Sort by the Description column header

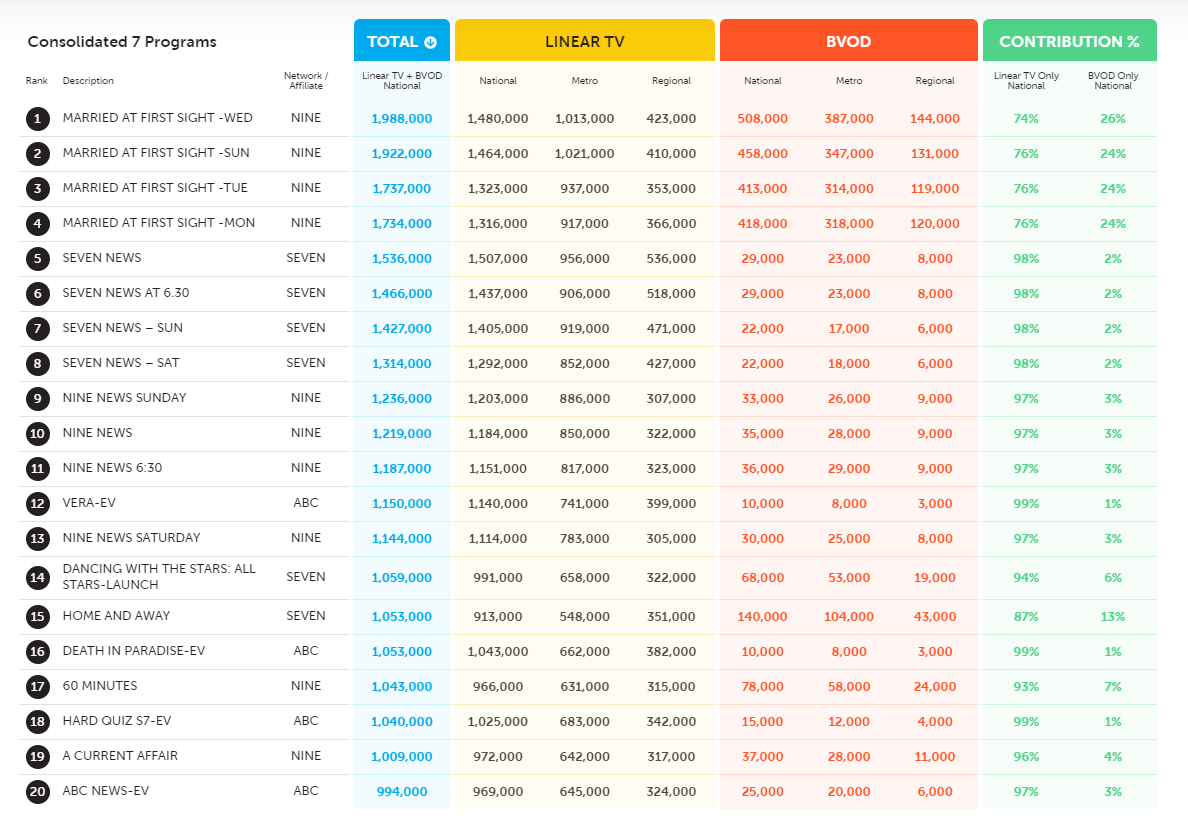tap(88, 81)
